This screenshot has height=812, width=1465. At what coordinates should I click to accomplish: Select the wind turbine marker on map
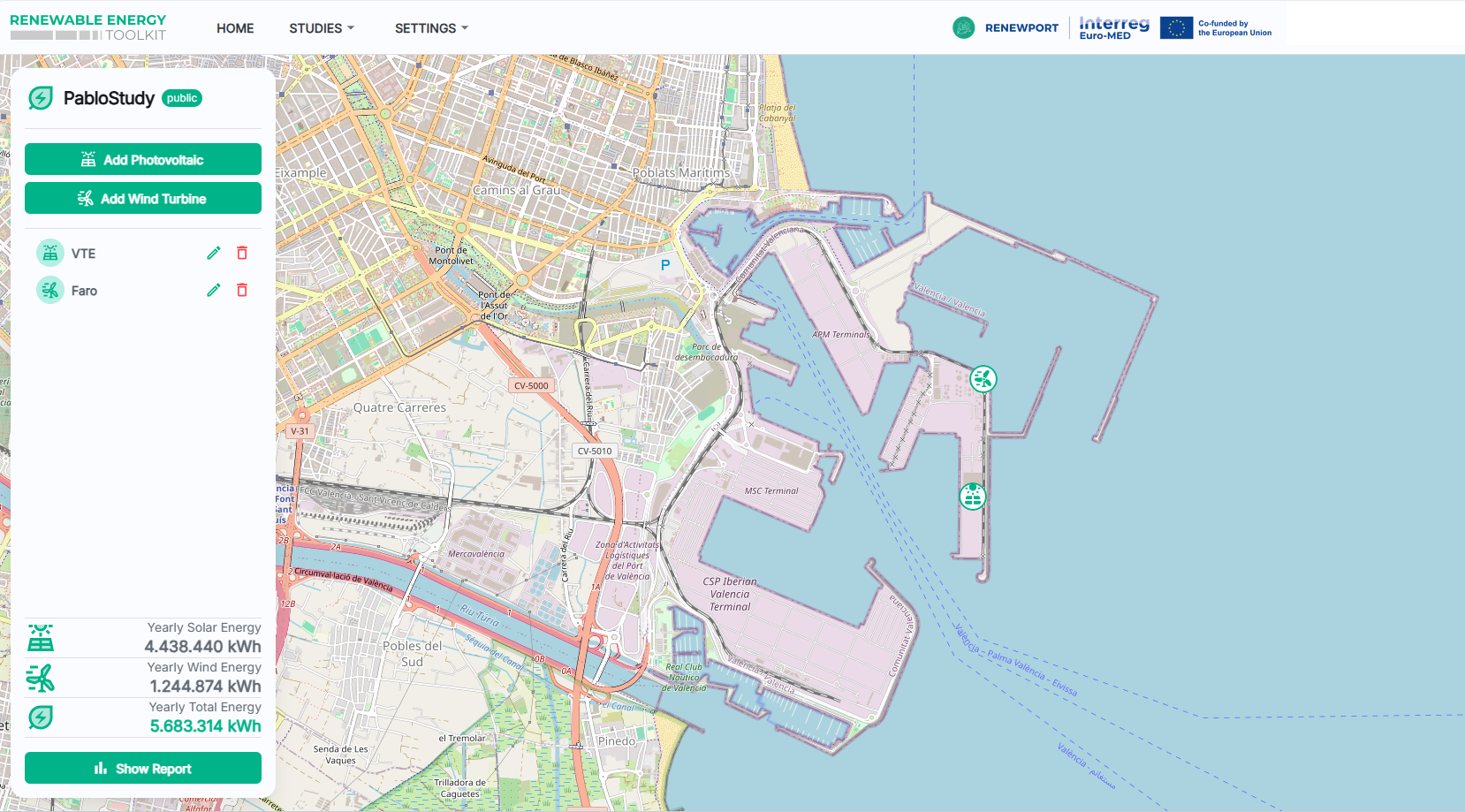tap(983, 379)
